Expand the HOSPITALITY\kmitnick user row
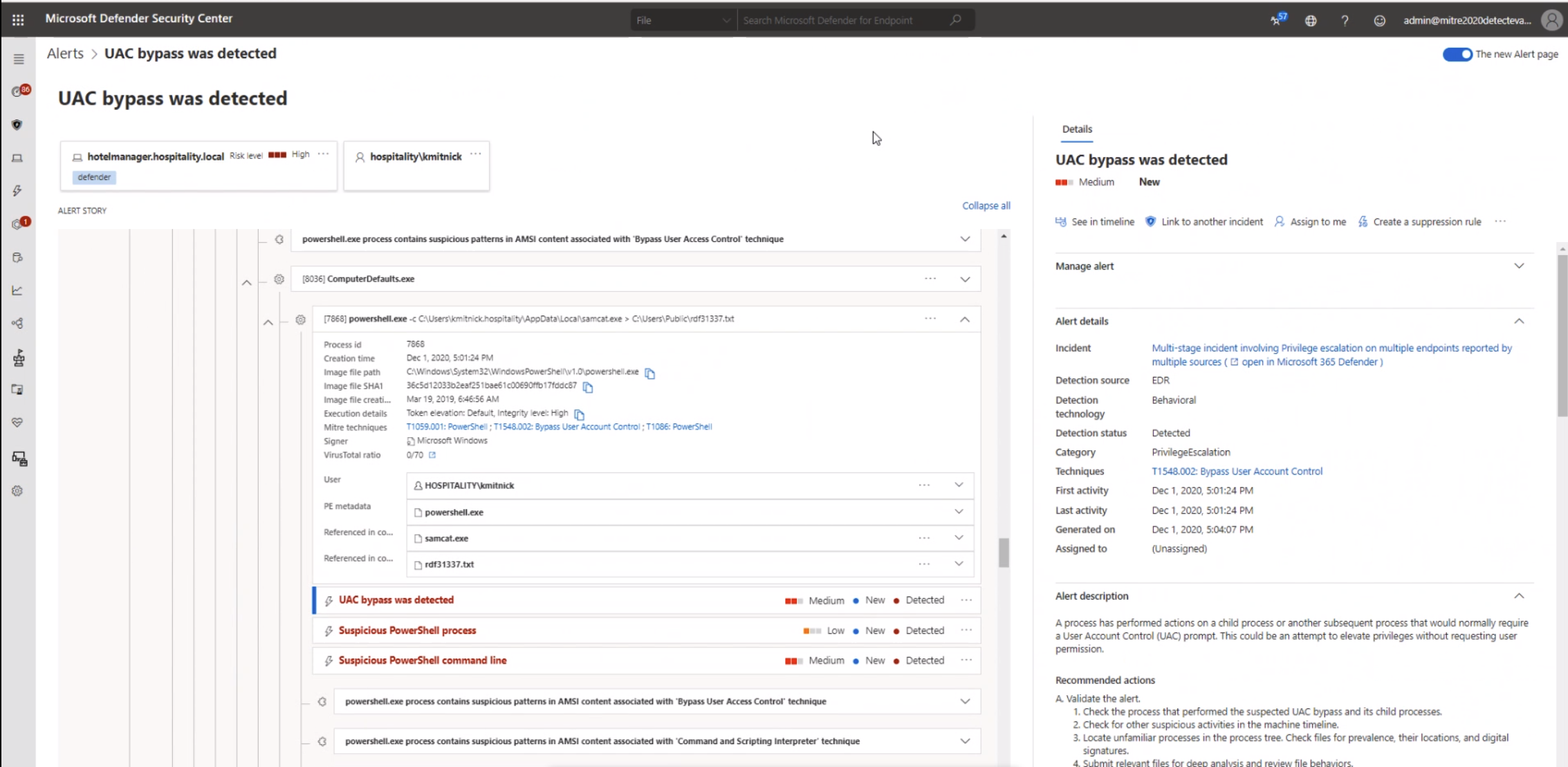Screen dimensions: 1568x767 pyautogui.click(x=959, y=485)
